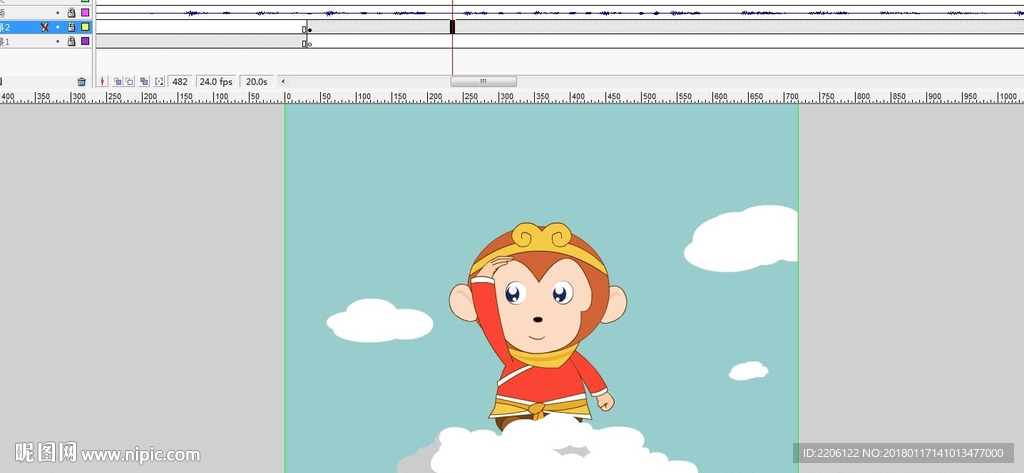The width and height of the screenshot is (1024, 473).
Task: Toggle Edit Multiple Frames button
Action: 144,82
